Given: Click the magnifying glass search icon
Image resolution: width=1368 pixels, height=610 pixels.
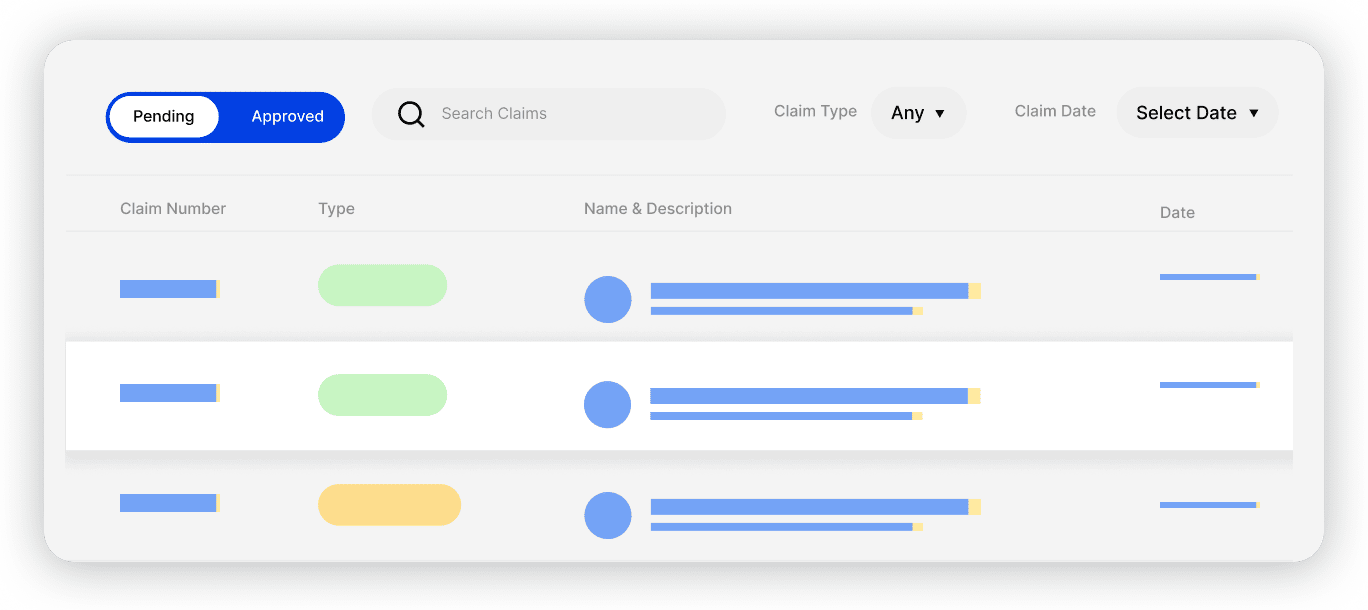Looking at the screenshot, I should click(x=411, y=114).
